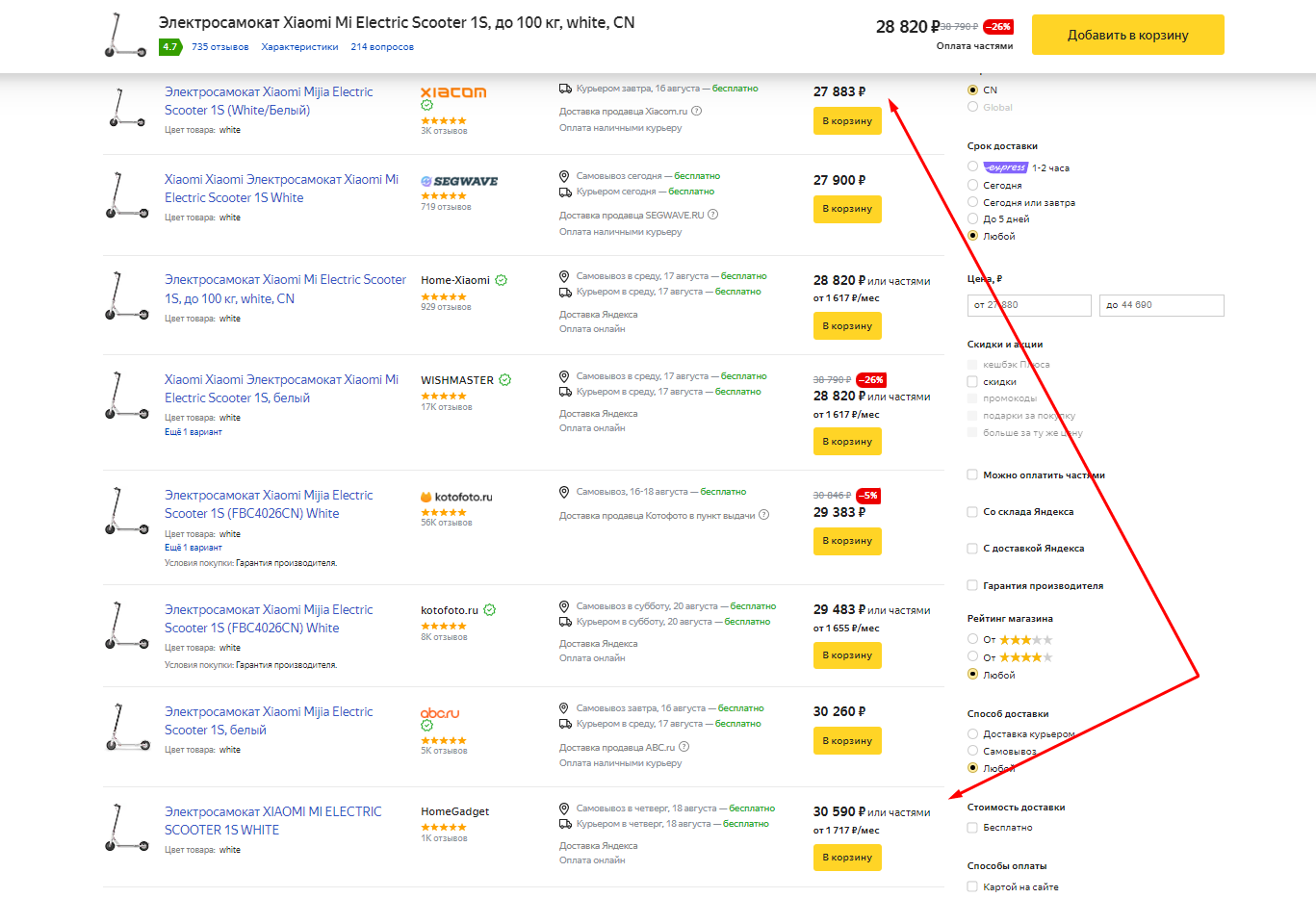Add HomeGadget offer for 30 590 ₽ to cart
1316x898 pixels.
click(847, 857)
